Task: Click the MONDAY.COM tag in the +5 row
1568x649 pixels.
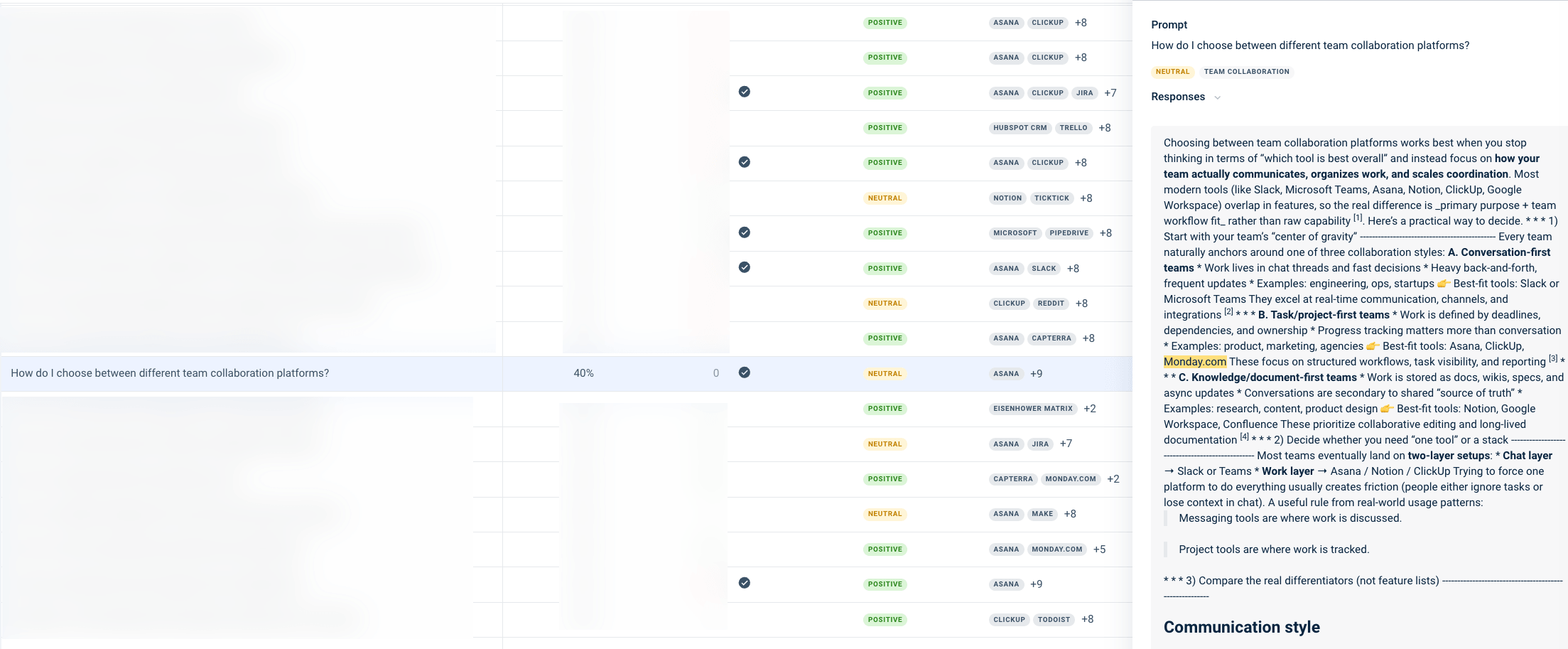Action: [1057, 549]
